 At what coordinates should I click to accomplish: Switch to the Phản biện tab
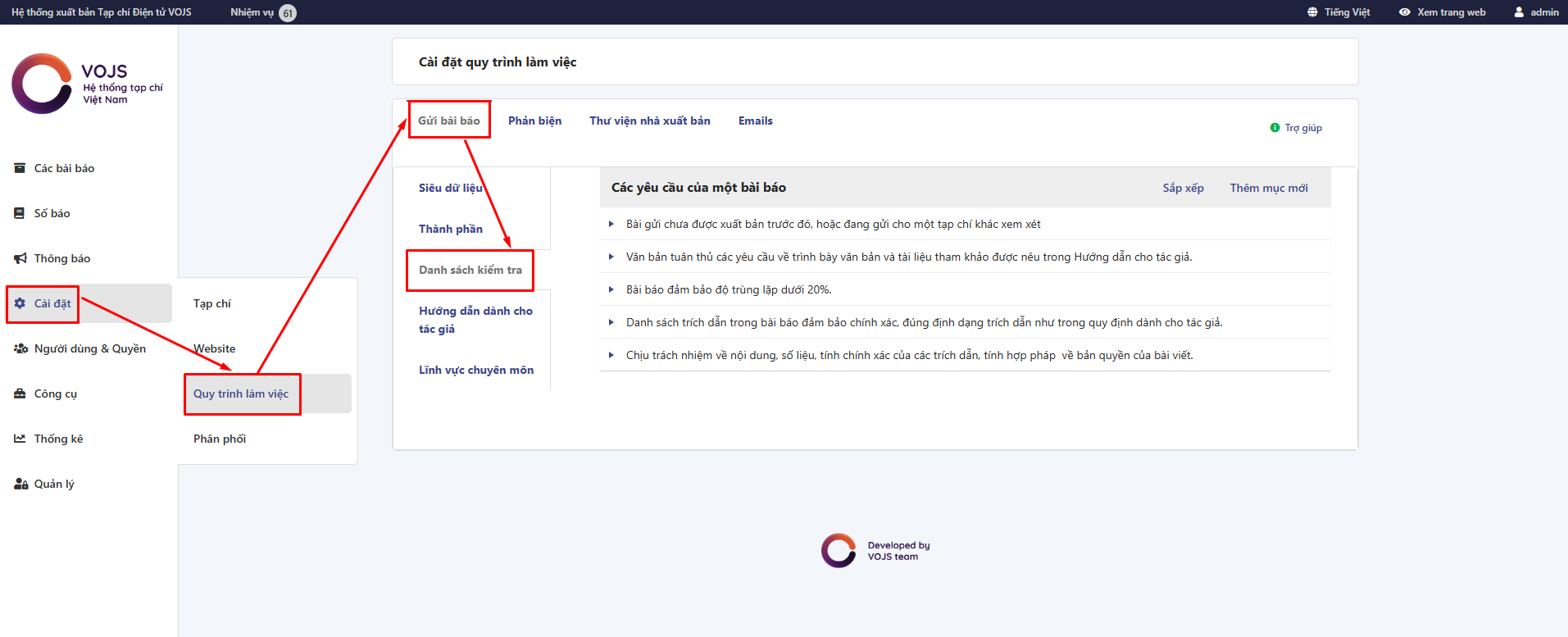click(x=534, y=121)
